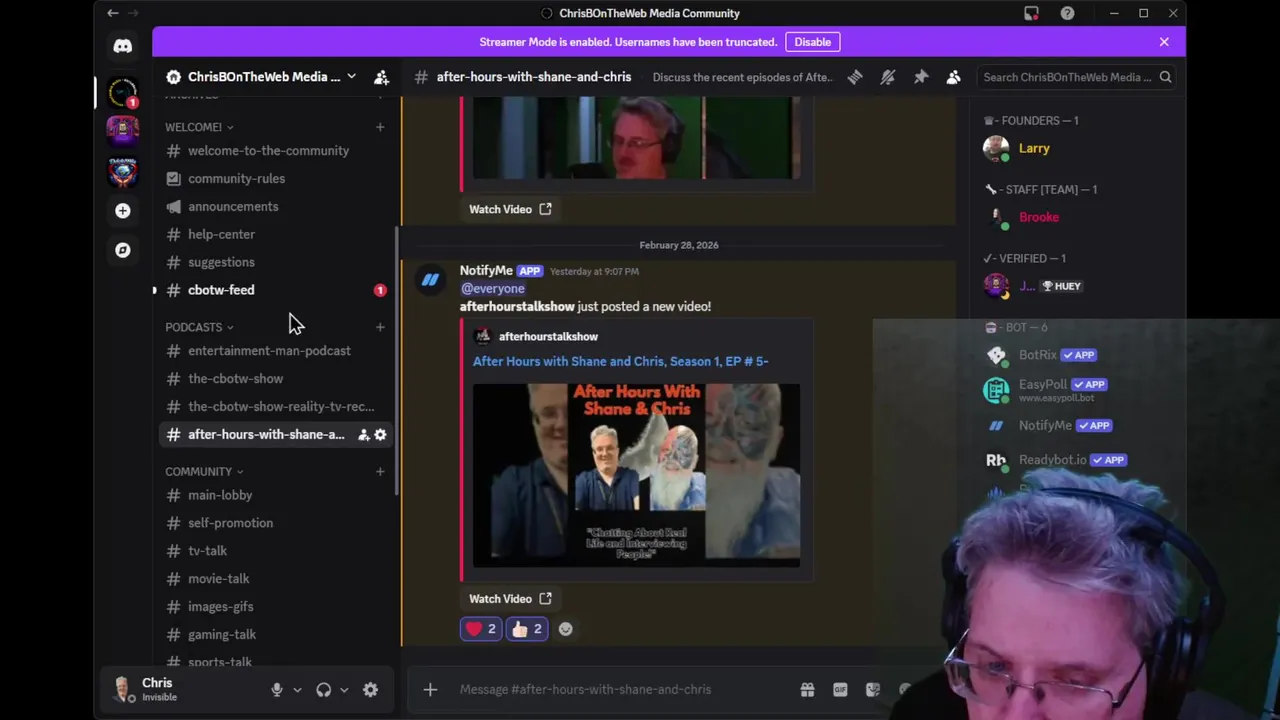Create channel in COMMUNITY category plus
Viewport: 1280px width, 720px height.
point(380,472)
